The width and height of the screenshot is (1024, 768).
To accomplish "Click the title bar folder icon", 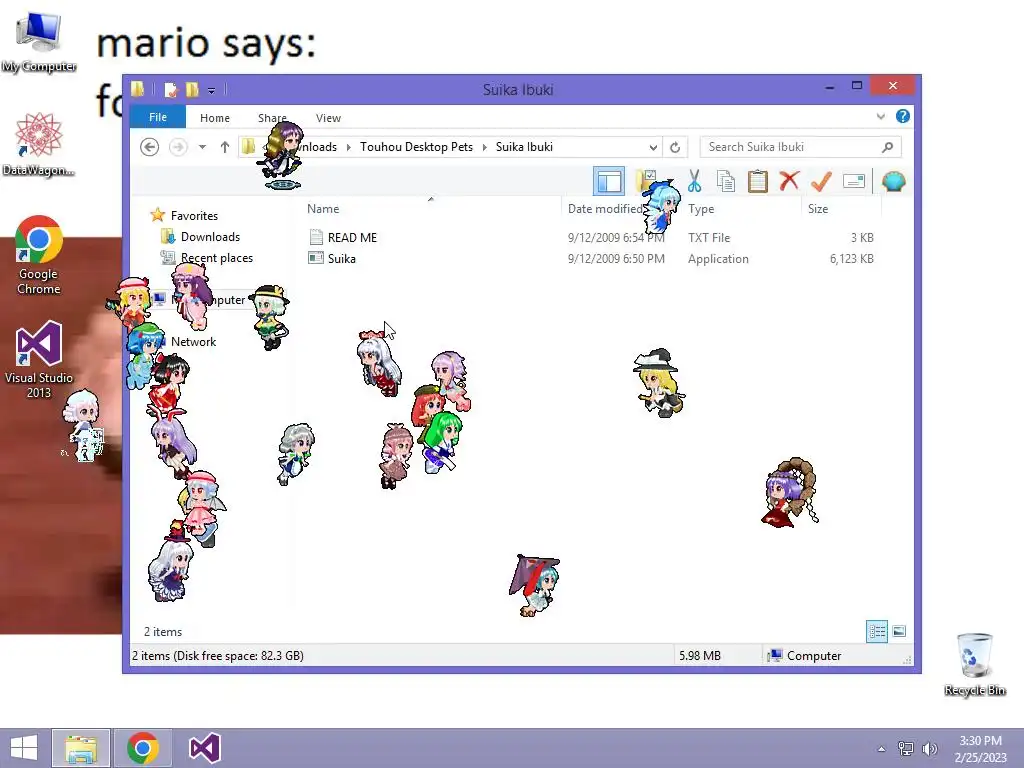I will [x=137, y=89].
